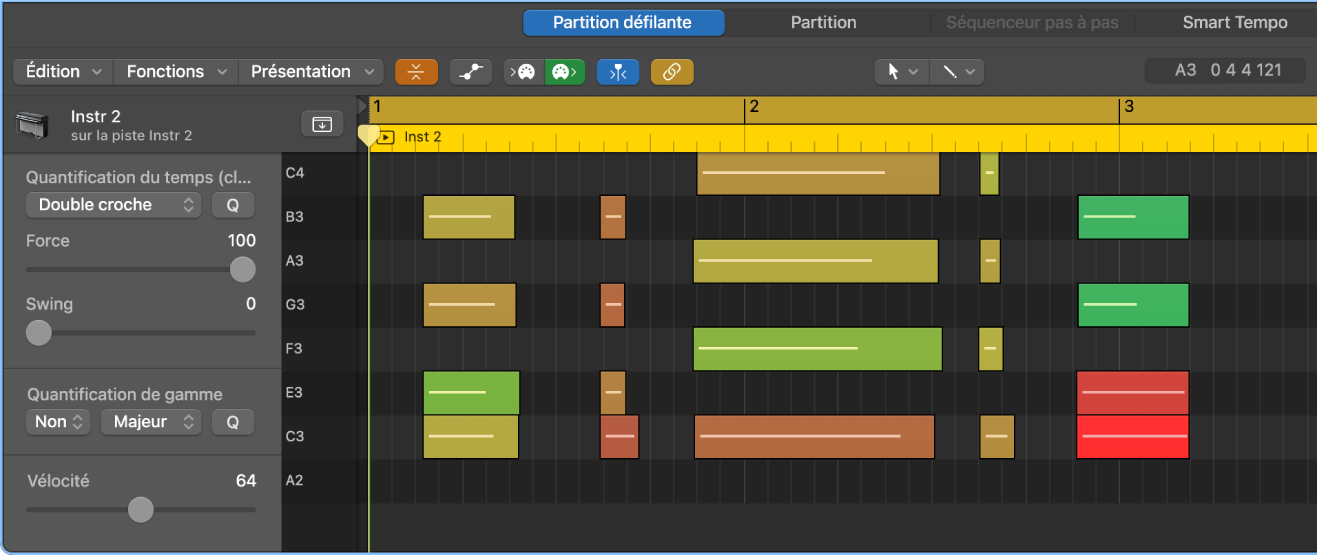Click the Vélocité slider handle

141,510
